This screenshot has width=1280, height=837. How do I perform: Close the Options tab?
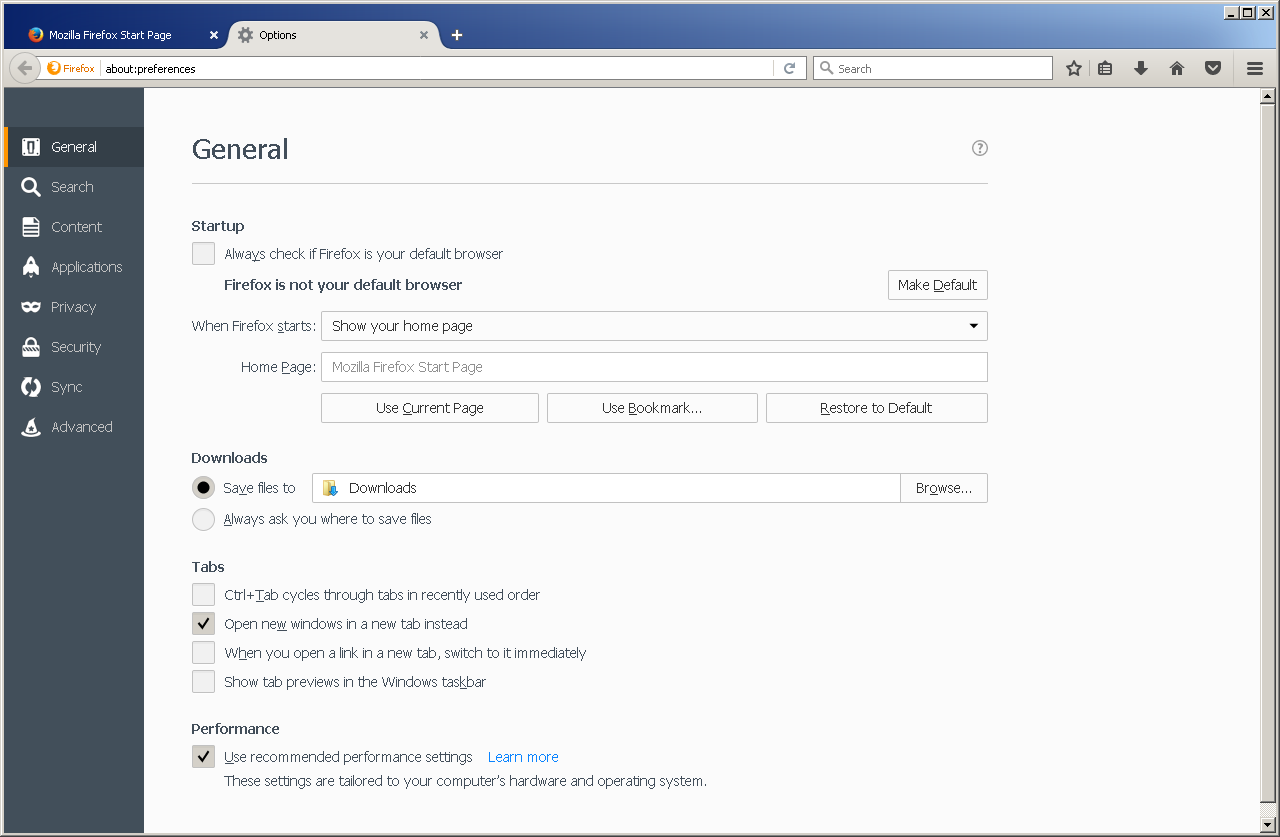(424, 35)
